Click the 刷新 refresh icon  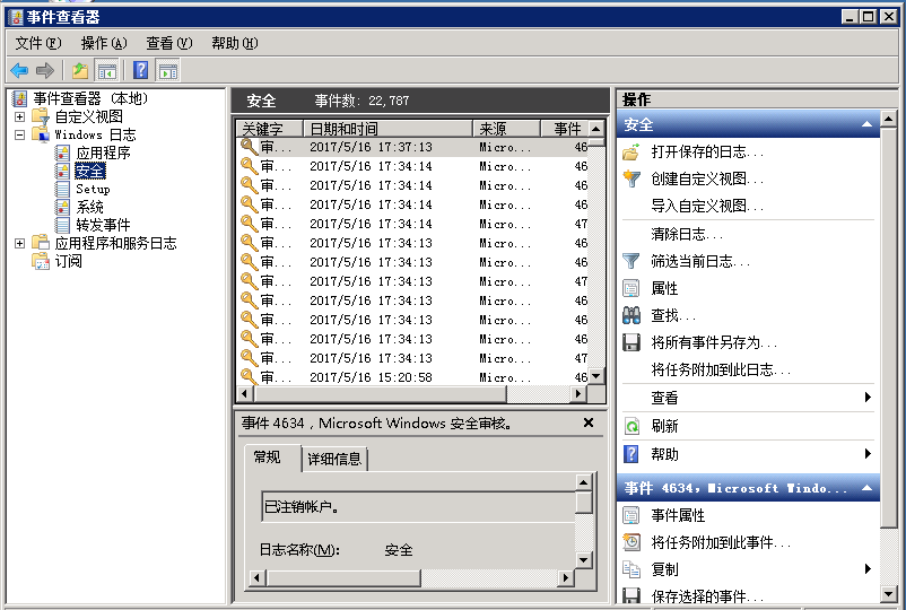point(632,426)
